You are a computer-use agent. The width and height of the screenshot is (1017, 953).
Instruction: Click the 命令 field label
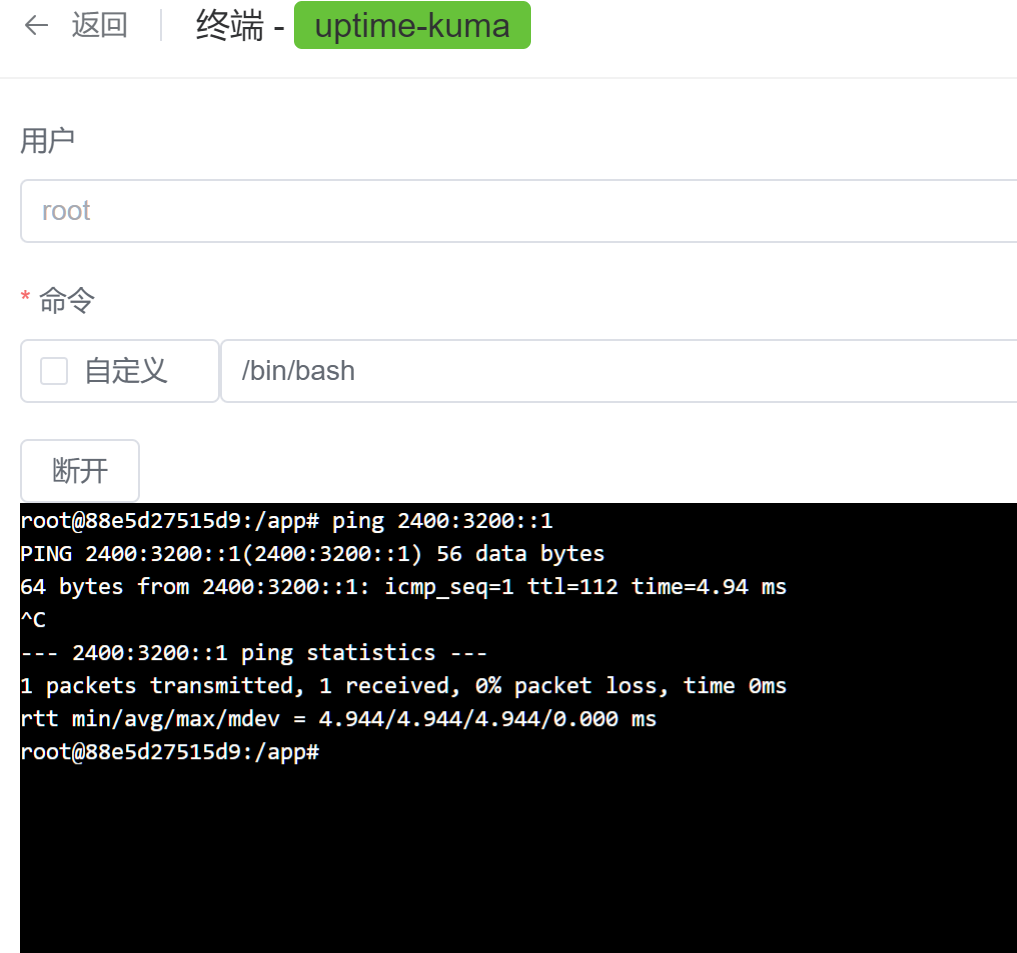click(67, 300)
